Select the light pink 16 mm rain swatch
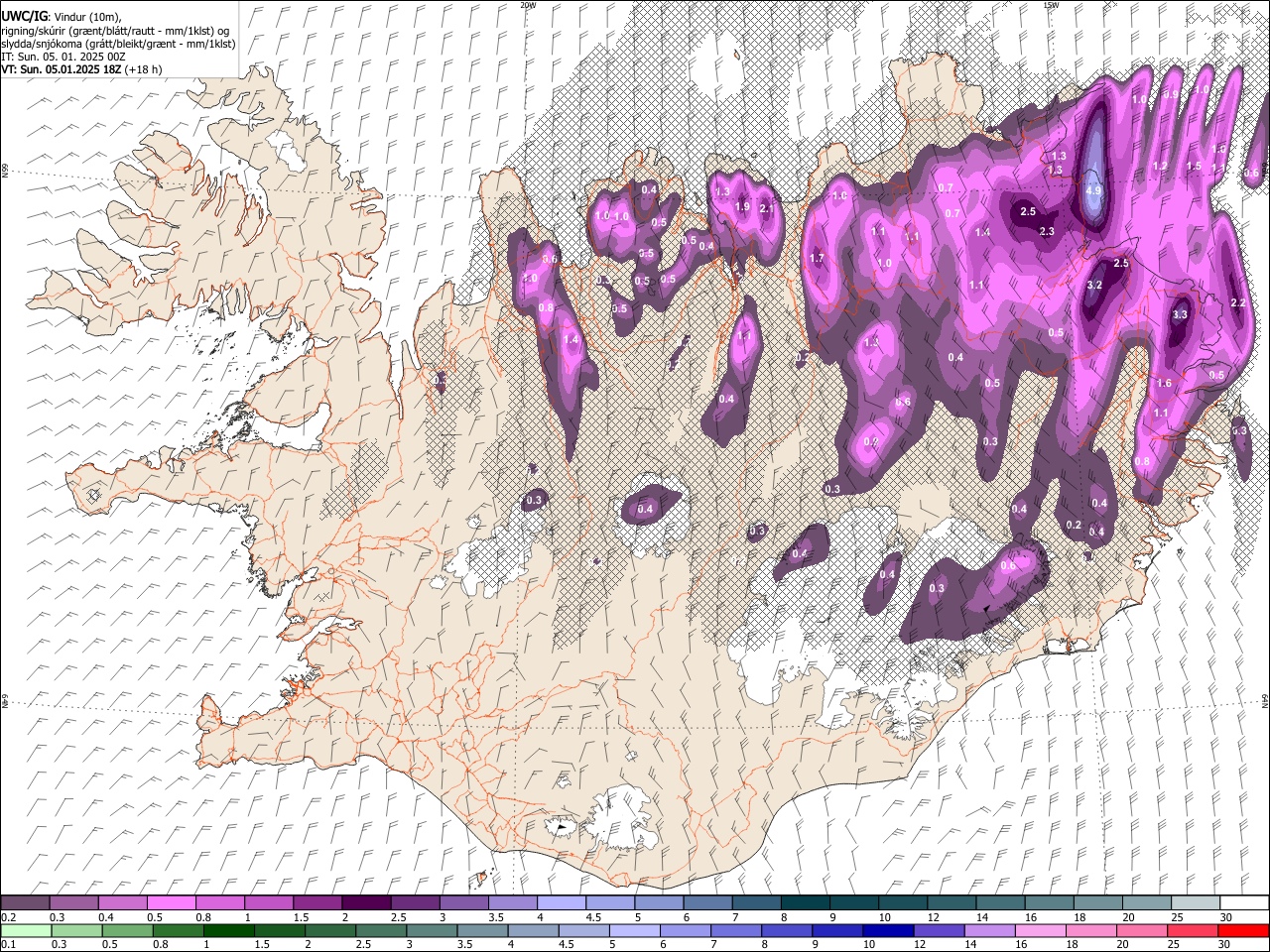 pyautogui.click(x=1040, y=931)
